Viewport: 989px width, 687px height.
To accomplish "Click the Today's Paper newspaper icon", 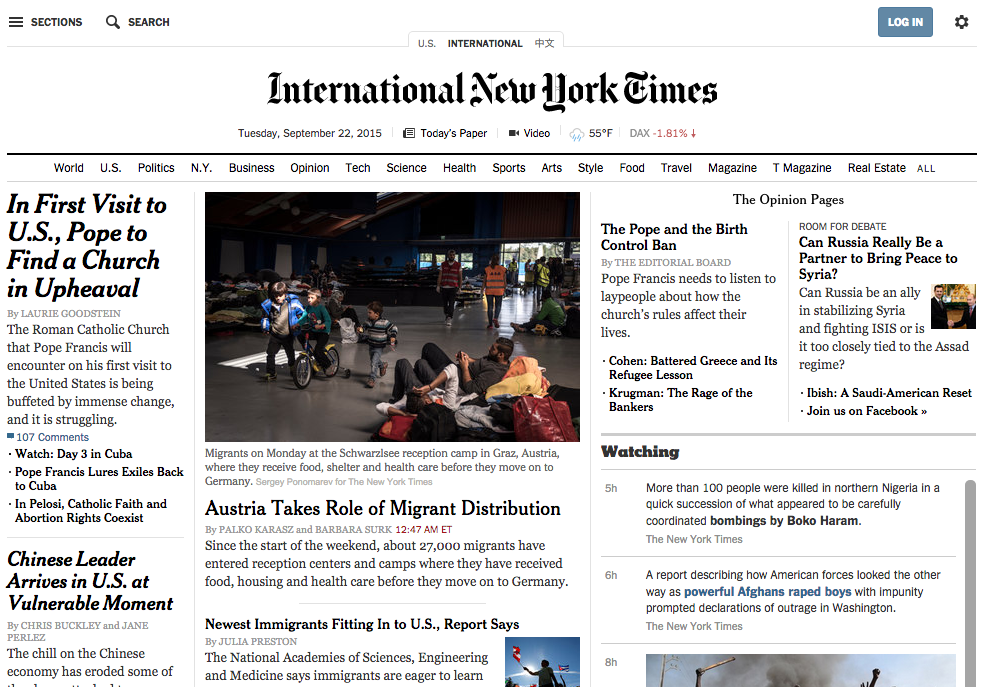I will coord(409,134).
